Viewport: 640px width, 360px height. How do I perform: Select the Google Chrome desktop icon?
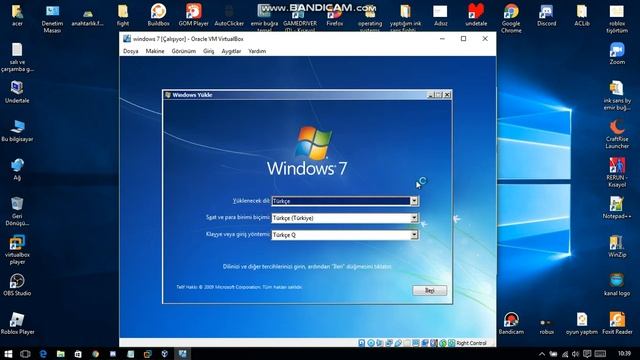coord(511,18)
